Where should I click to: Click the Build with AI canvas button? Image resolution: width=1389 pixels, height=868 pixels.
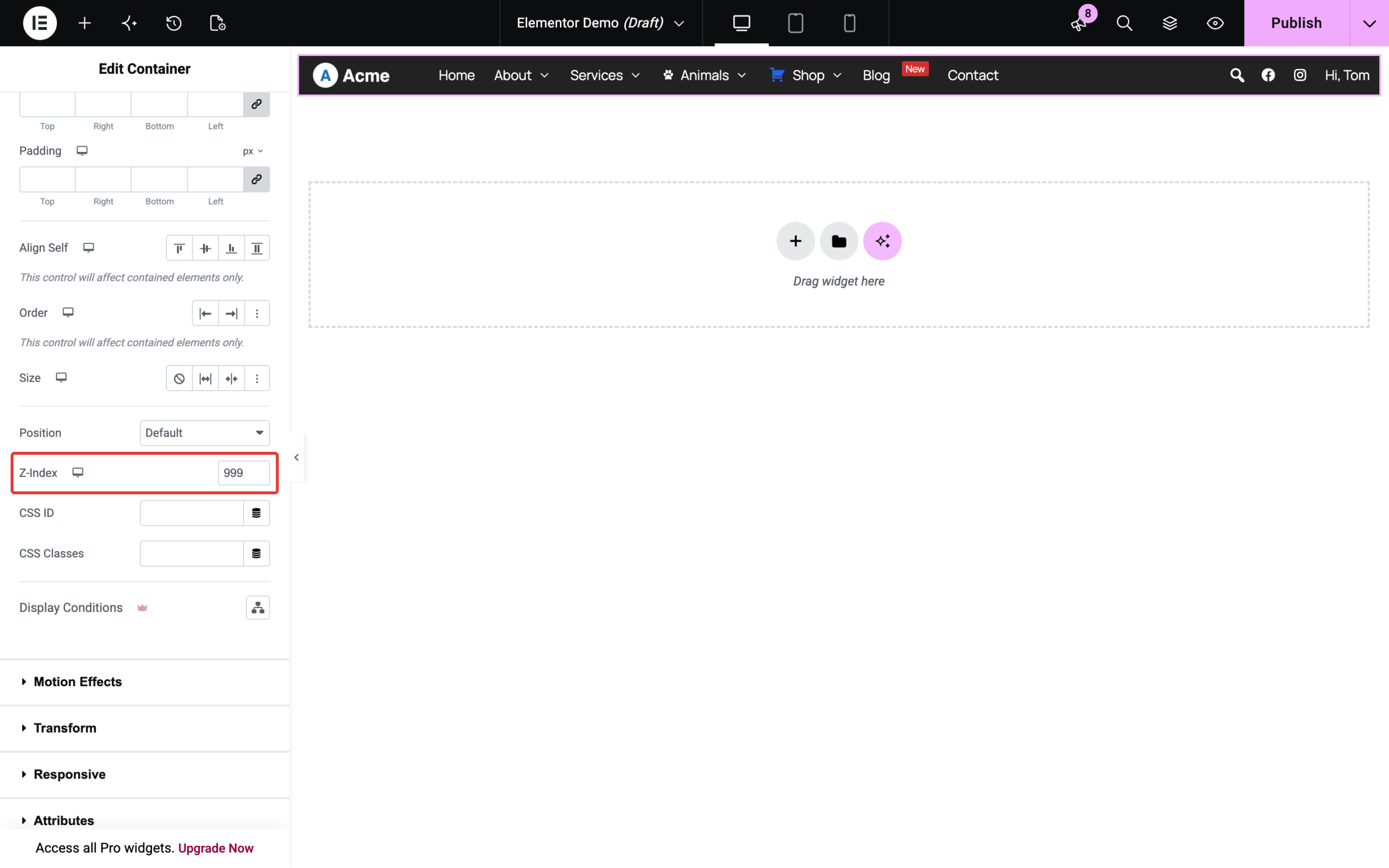click(x=882, y=241)
